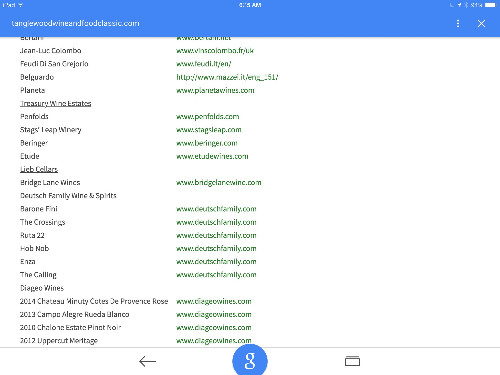Open the Campo Alegre diageowines.com link
The image size is (500, 375).
pyautogui.click(x=214, y=315)
